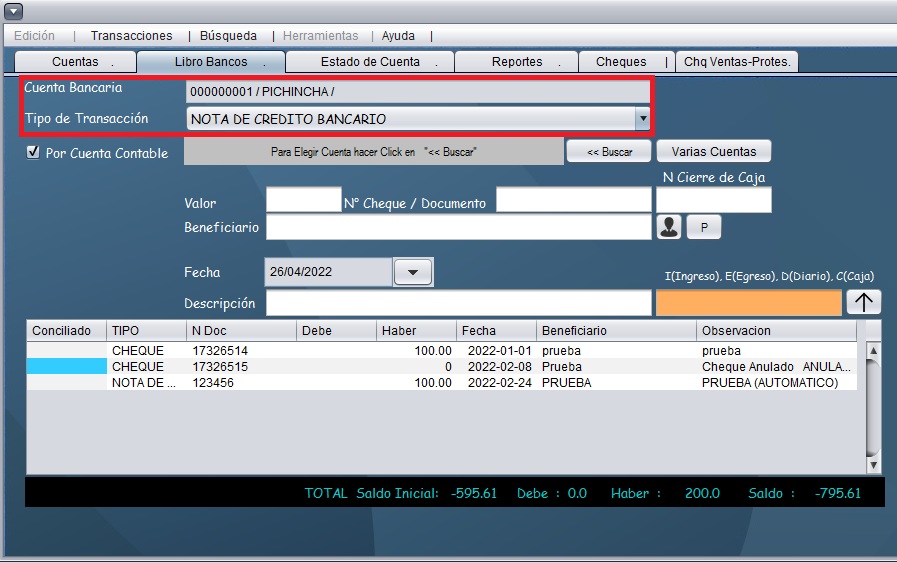Click the blue Conciliado cell of cheque 17326515
Image resolution: width=897 pixels, height=563 pixels.
point(66,367)
